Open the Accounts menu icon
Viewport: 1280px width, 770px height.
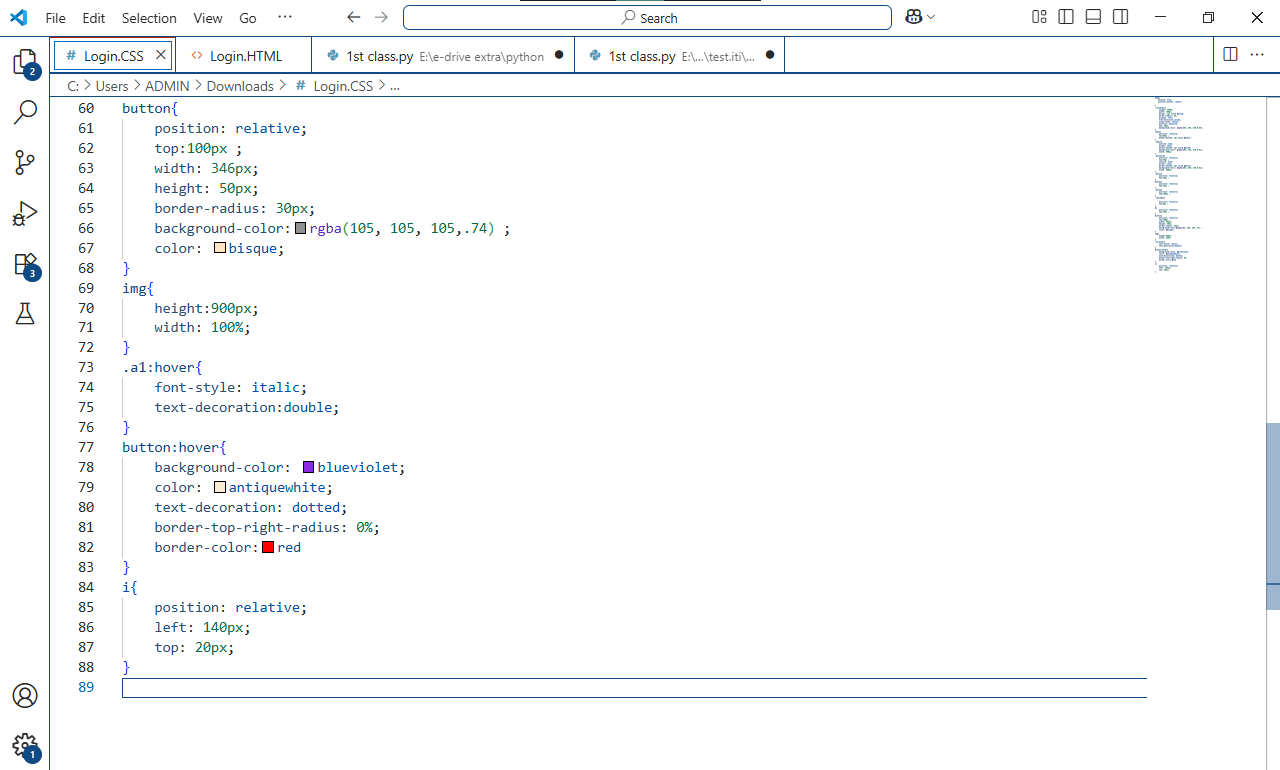click(x=25, y=696)
